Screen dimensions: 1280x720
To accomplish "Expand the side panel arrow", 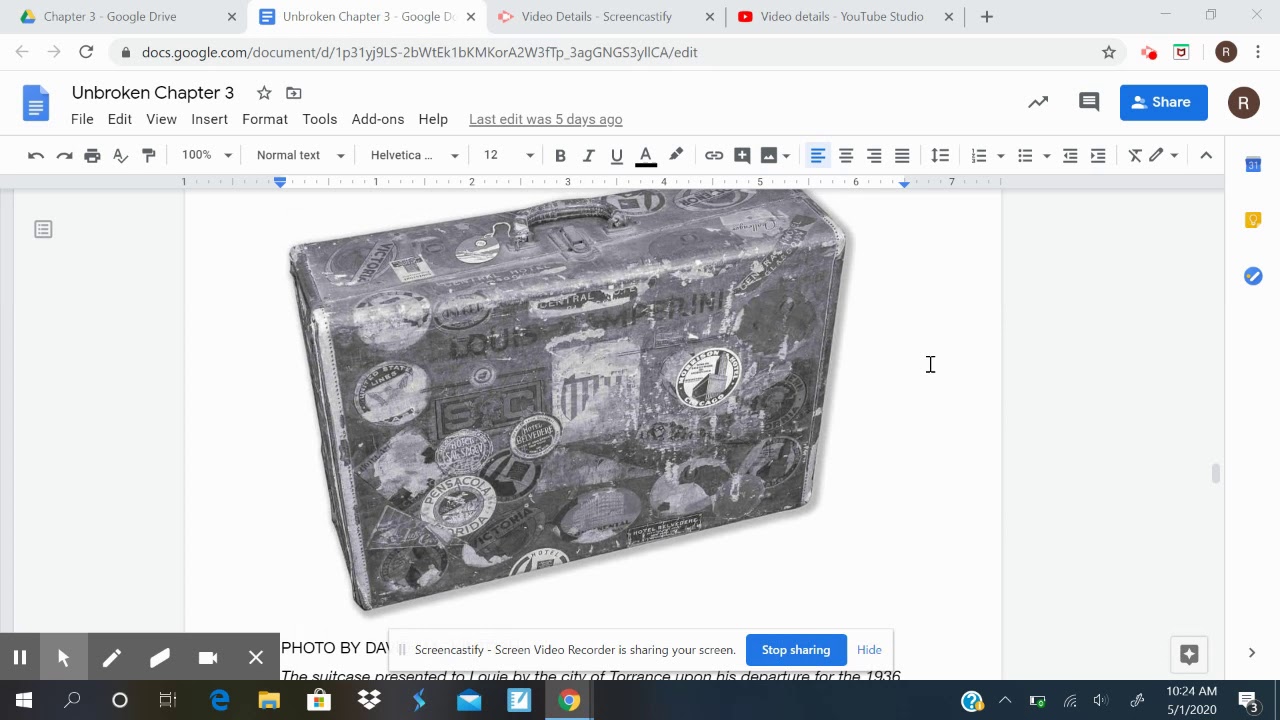I will pyautogui.click(x=1252, y=653).
